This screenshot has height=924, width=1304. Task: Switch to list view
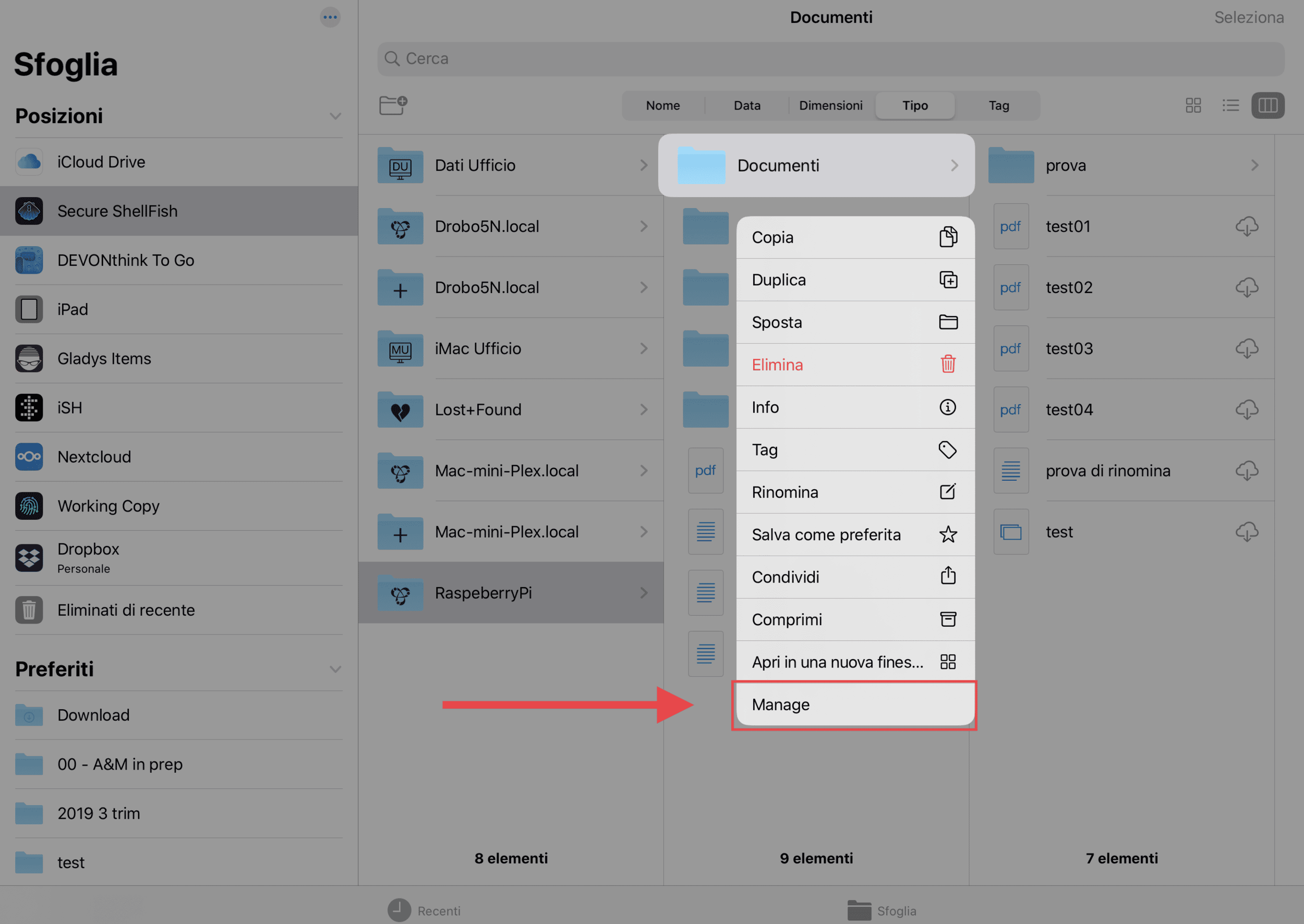1230,105
